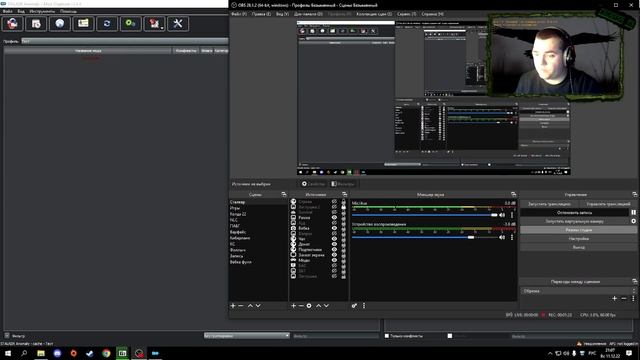640x360 pixels.
Task: Open the OBS Справка menu
Action: pos(433,14)
